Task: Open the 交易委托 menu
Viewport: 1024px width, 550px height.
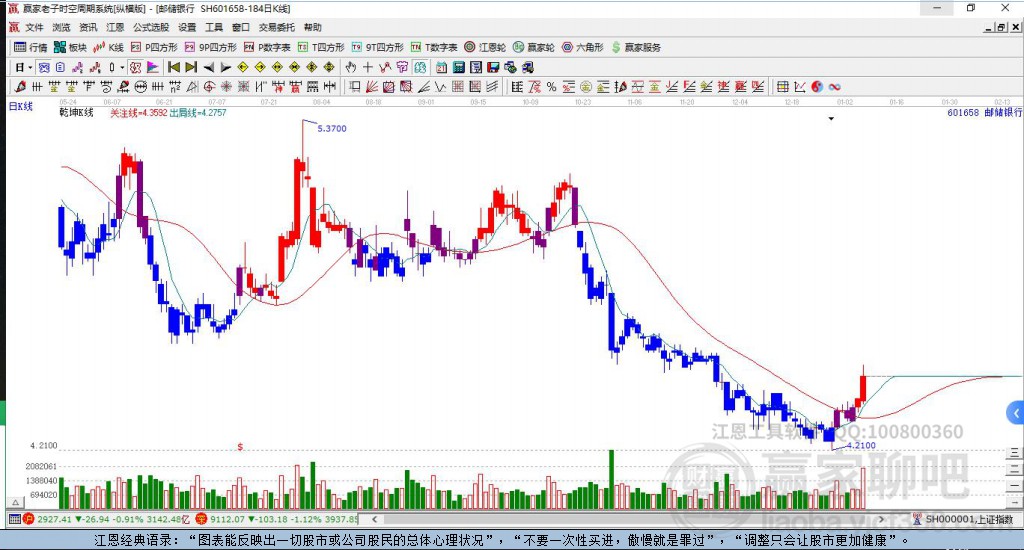Action: (x=276, y=27)
